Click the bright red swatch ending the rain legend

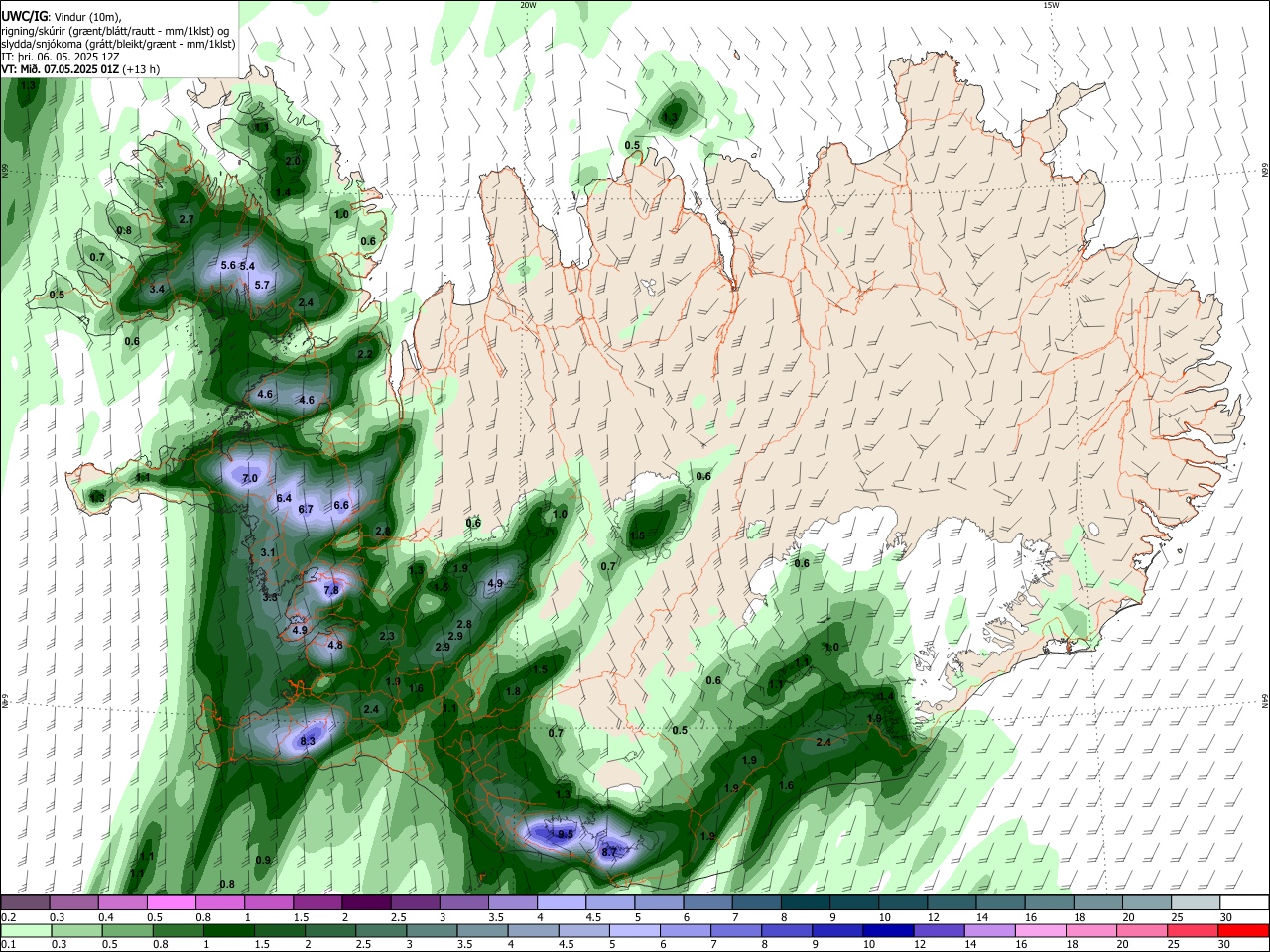1242,931
